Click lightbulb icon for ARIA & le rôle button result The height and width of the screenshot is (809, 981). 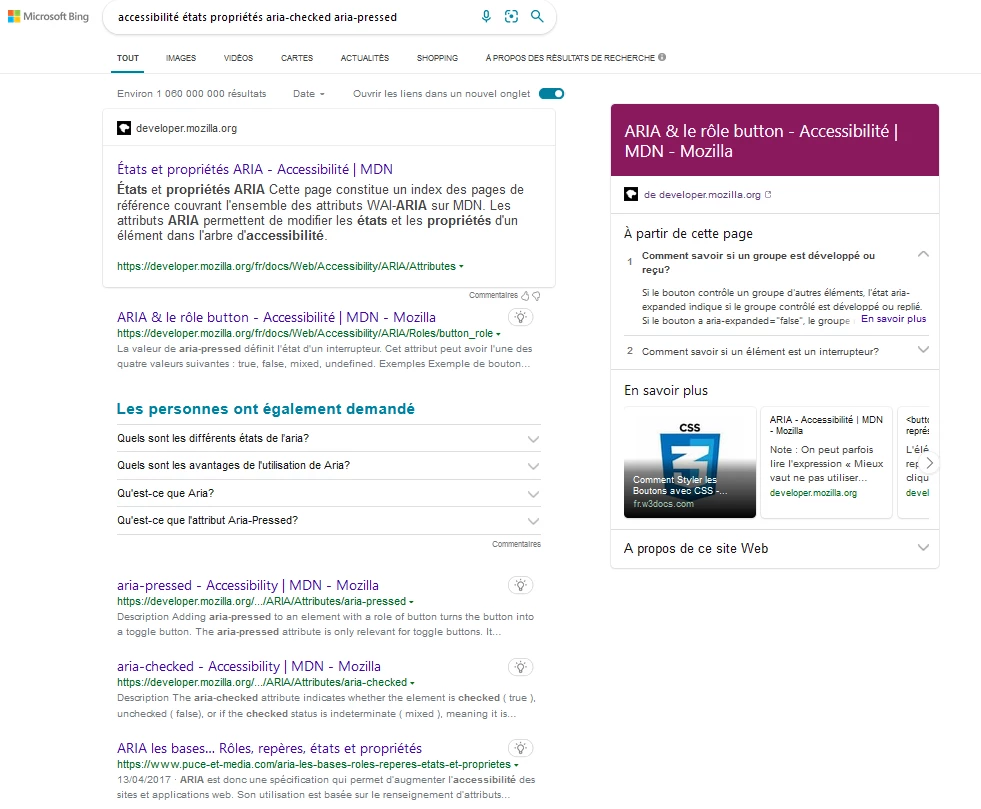click(521, 317)
